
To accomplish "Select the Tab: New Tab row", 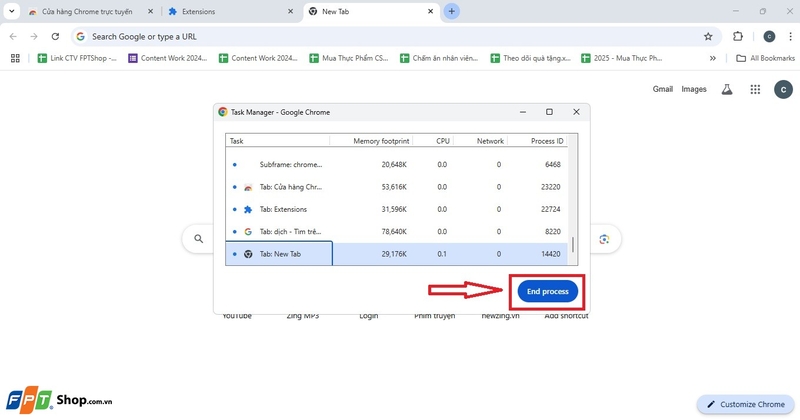I will pos(396,254).
